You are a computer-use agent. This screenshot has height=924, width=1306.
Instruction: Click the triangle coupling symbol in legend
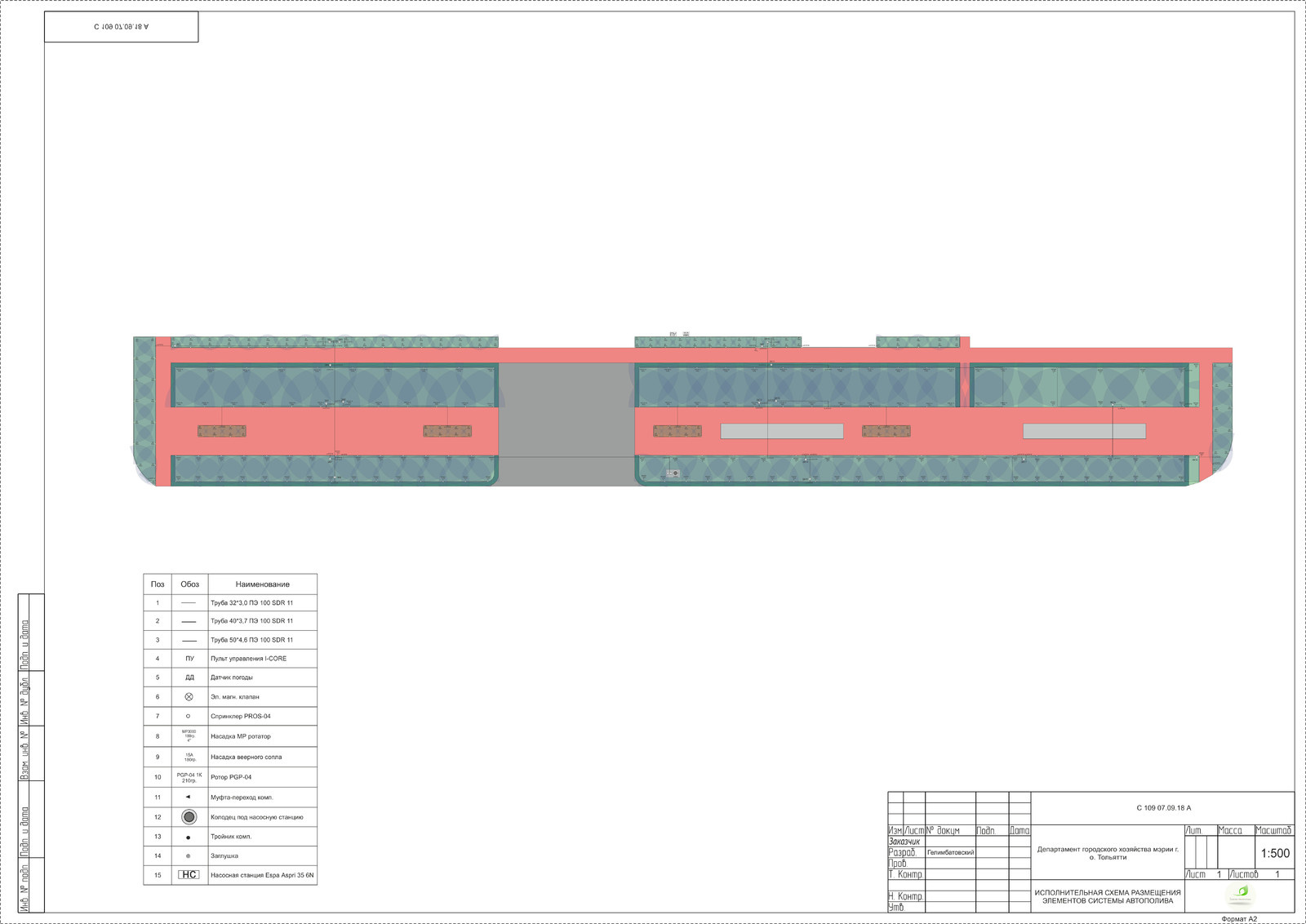point(189,797)
